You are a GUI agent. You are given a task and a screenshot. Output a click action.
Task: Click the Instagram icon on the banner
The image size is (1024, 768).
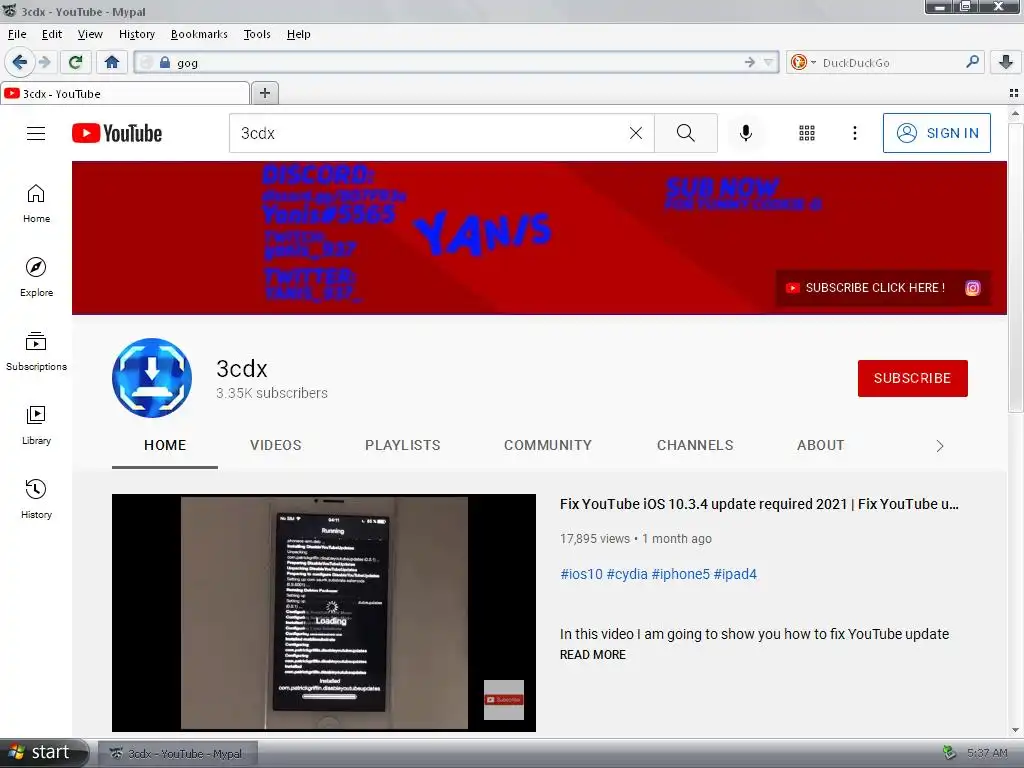[x=972, y=288]
